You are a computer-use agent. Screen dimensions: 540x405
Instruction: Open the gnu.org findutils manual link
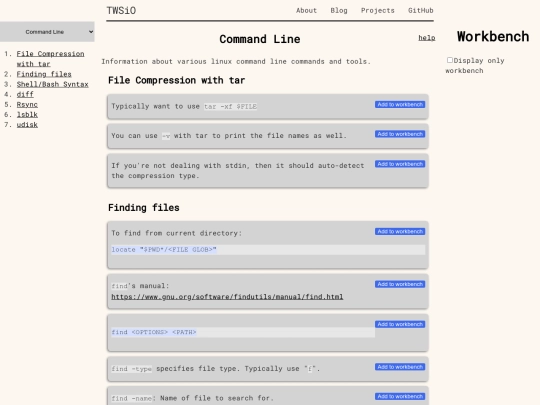[227, 297]
